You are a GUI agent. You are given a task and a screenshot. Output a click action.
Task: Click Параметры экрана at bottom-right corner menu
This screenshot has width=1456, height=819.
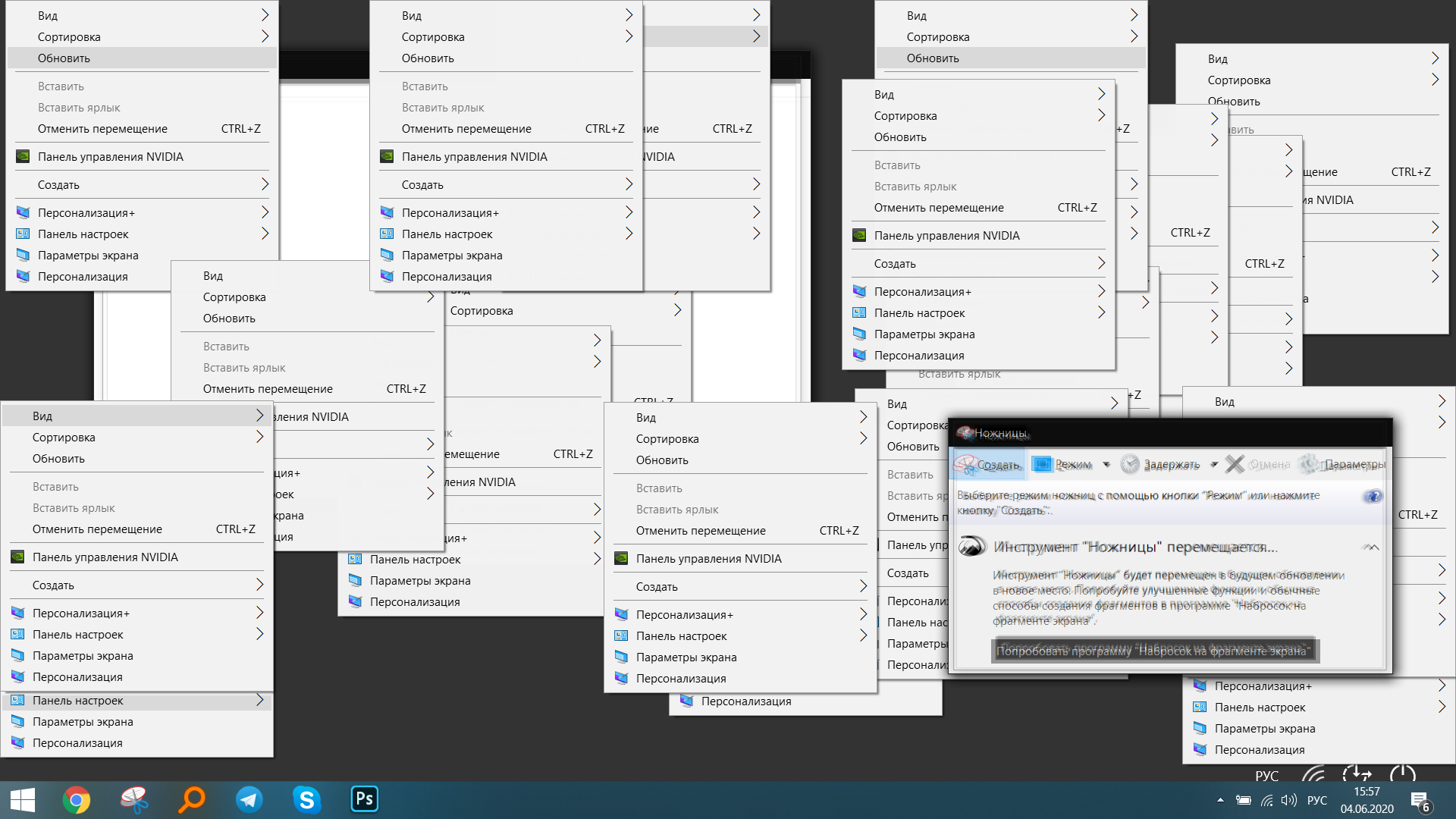click(x=1265, y=728)
